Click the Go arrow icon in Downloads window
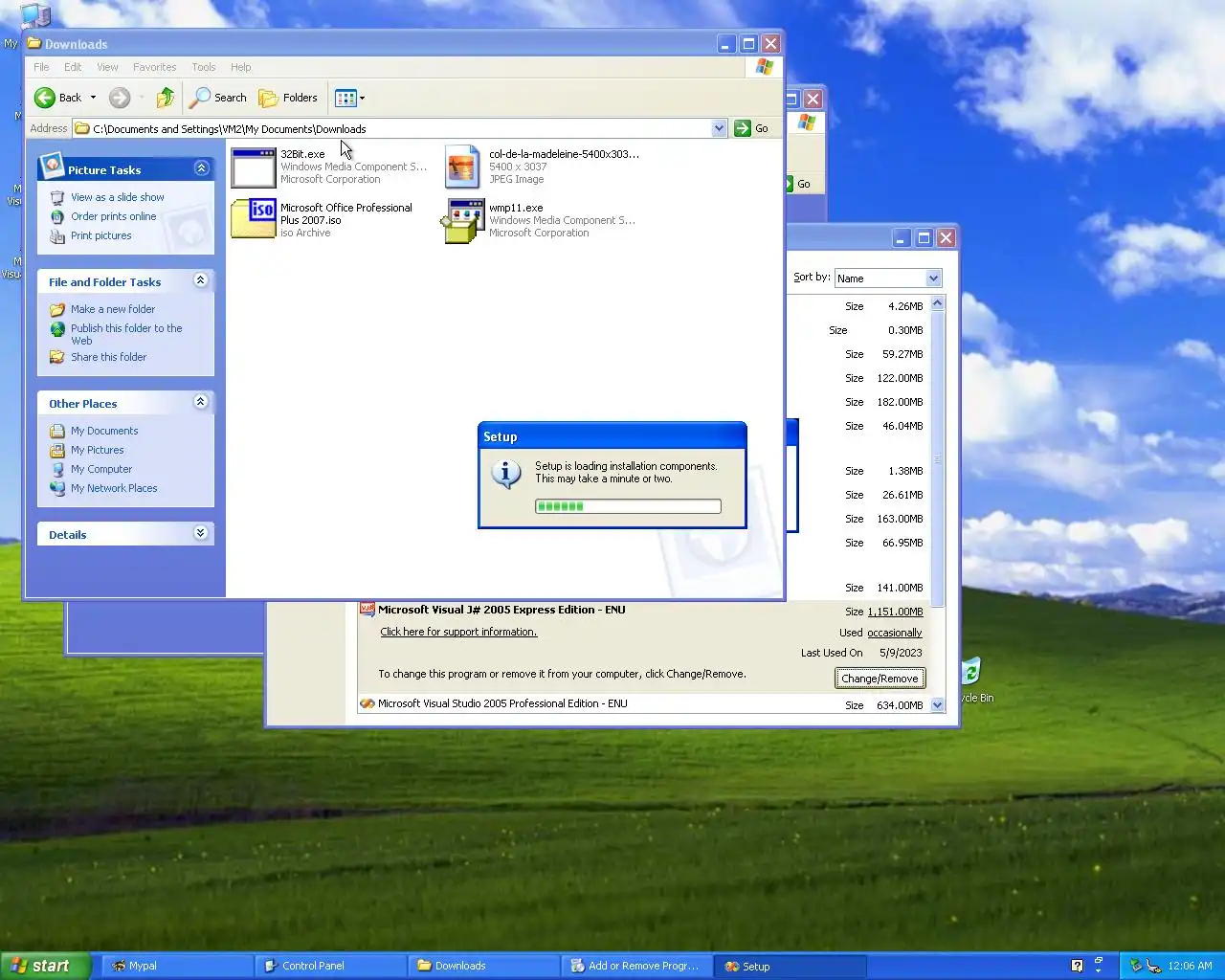Image resolution: width=1225 pixels, height=980 pixels. click(x=743, y=128)
